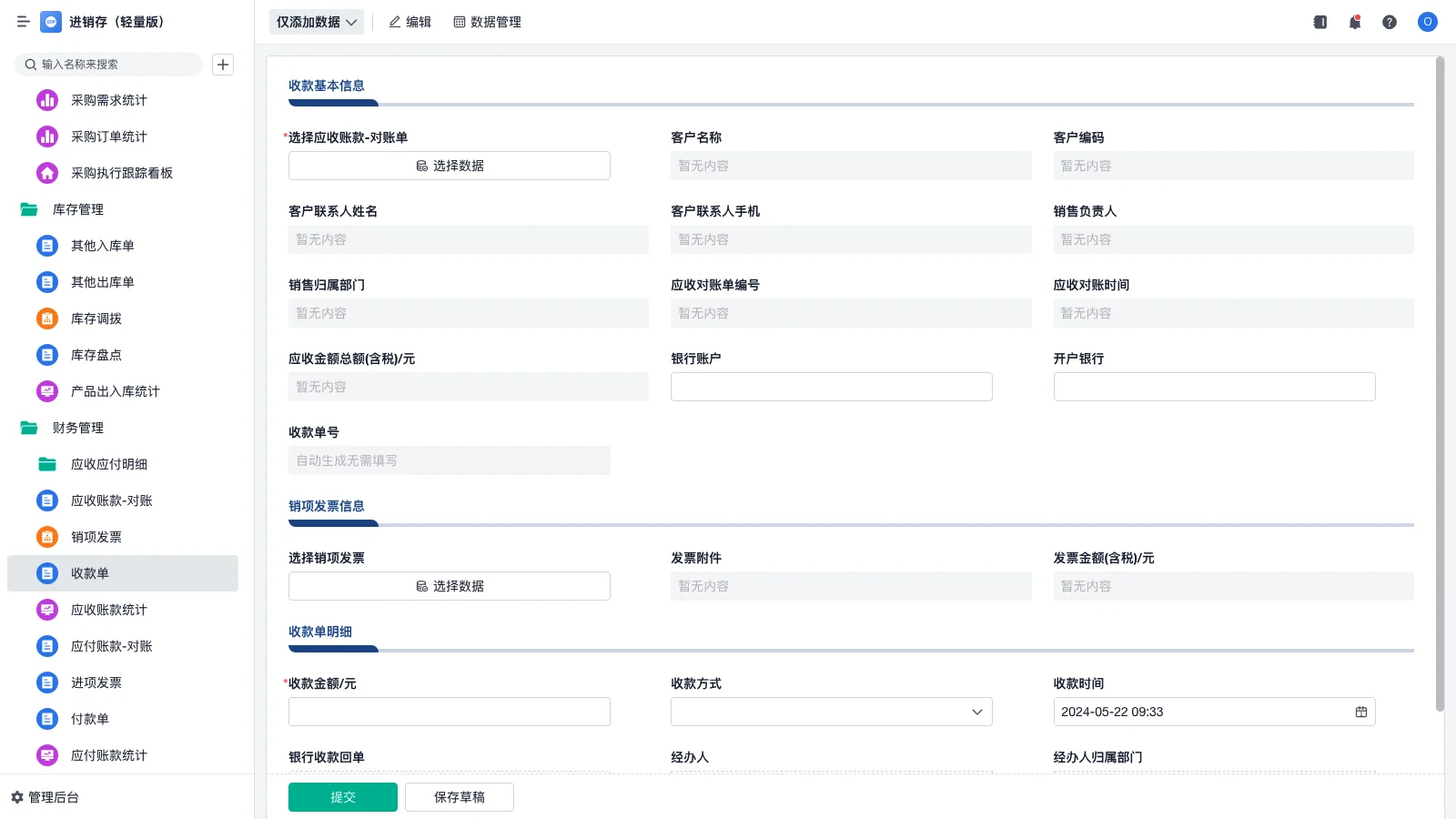
Task: Click the 销项发票 orange icon
Action: tap(47, 537)
